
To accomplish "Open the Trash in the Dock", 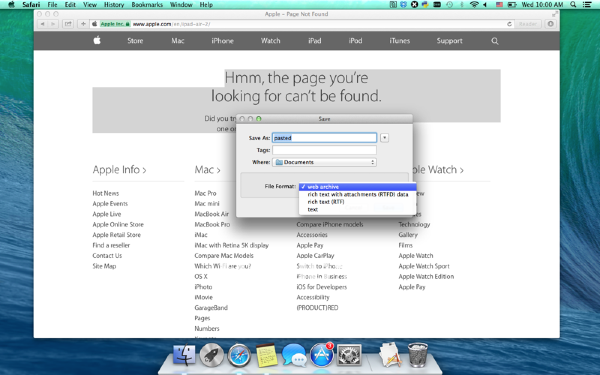I will pyautogui.click(x=417, y=355).
